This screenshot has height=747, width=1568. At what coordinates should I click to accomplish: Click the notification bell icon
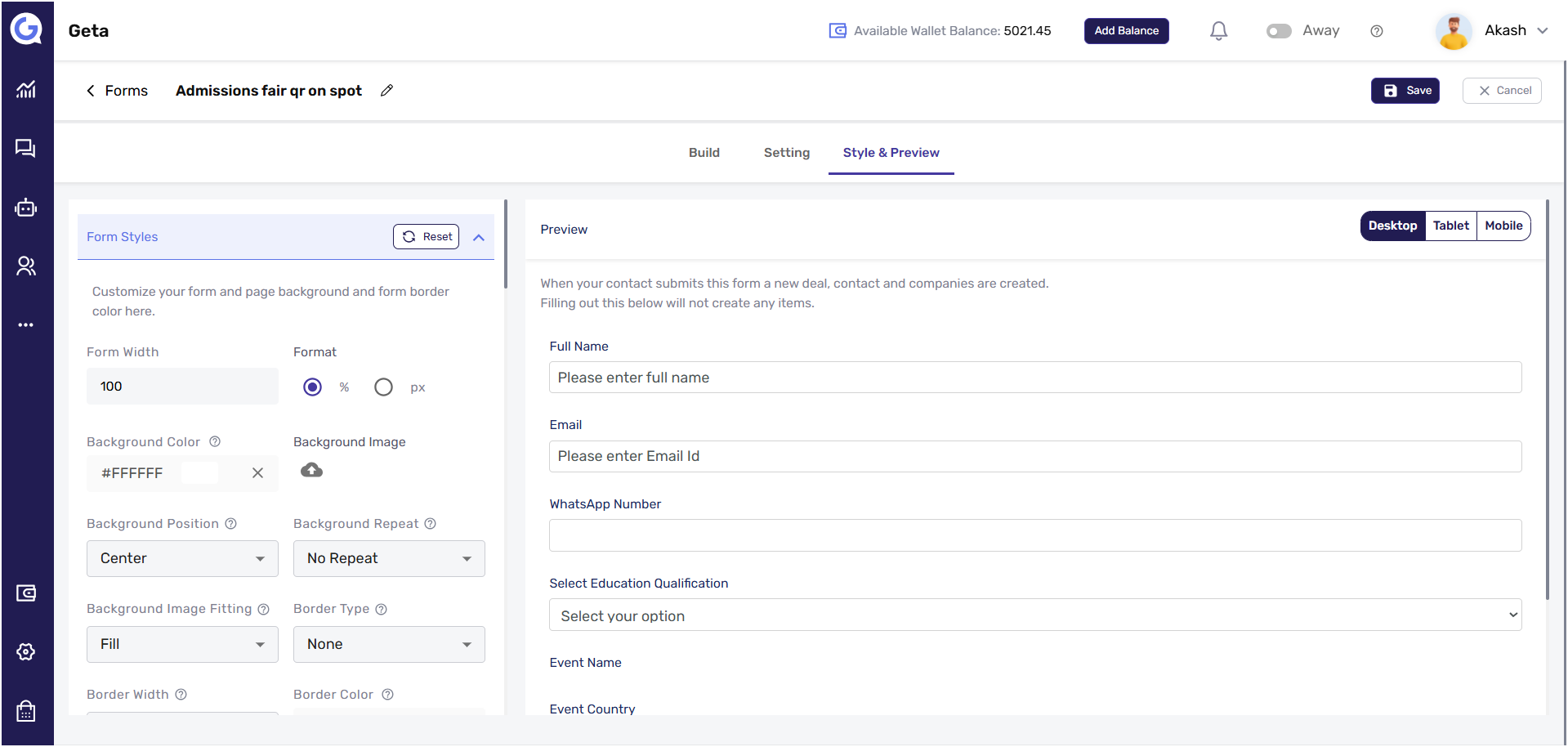pos(1218,31)
